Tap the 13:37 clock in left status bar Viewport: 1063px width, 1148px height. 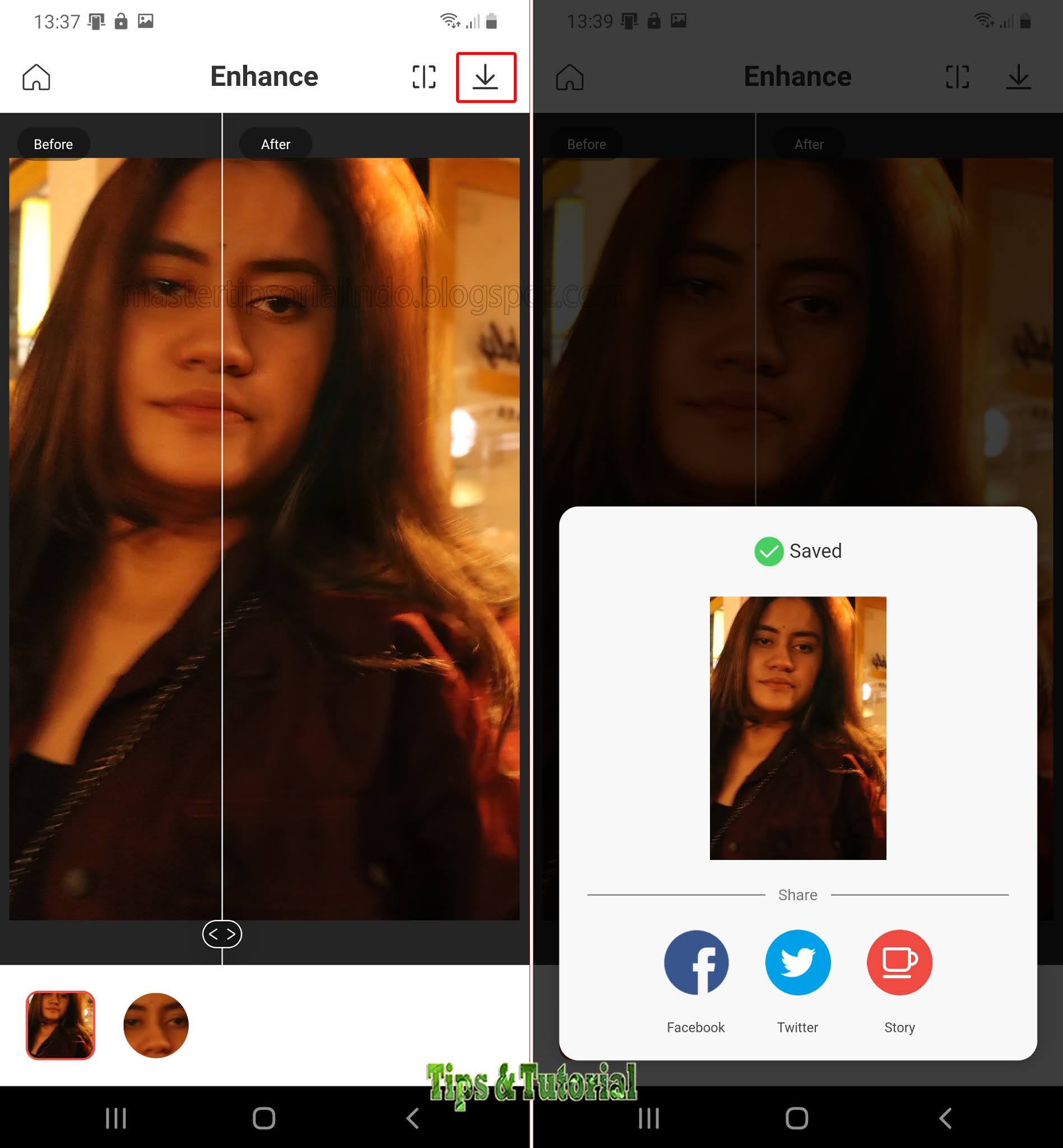57,22
